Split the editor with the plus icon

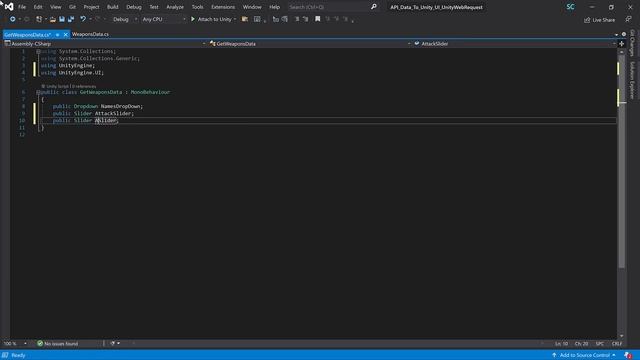[x=621, y=44]
